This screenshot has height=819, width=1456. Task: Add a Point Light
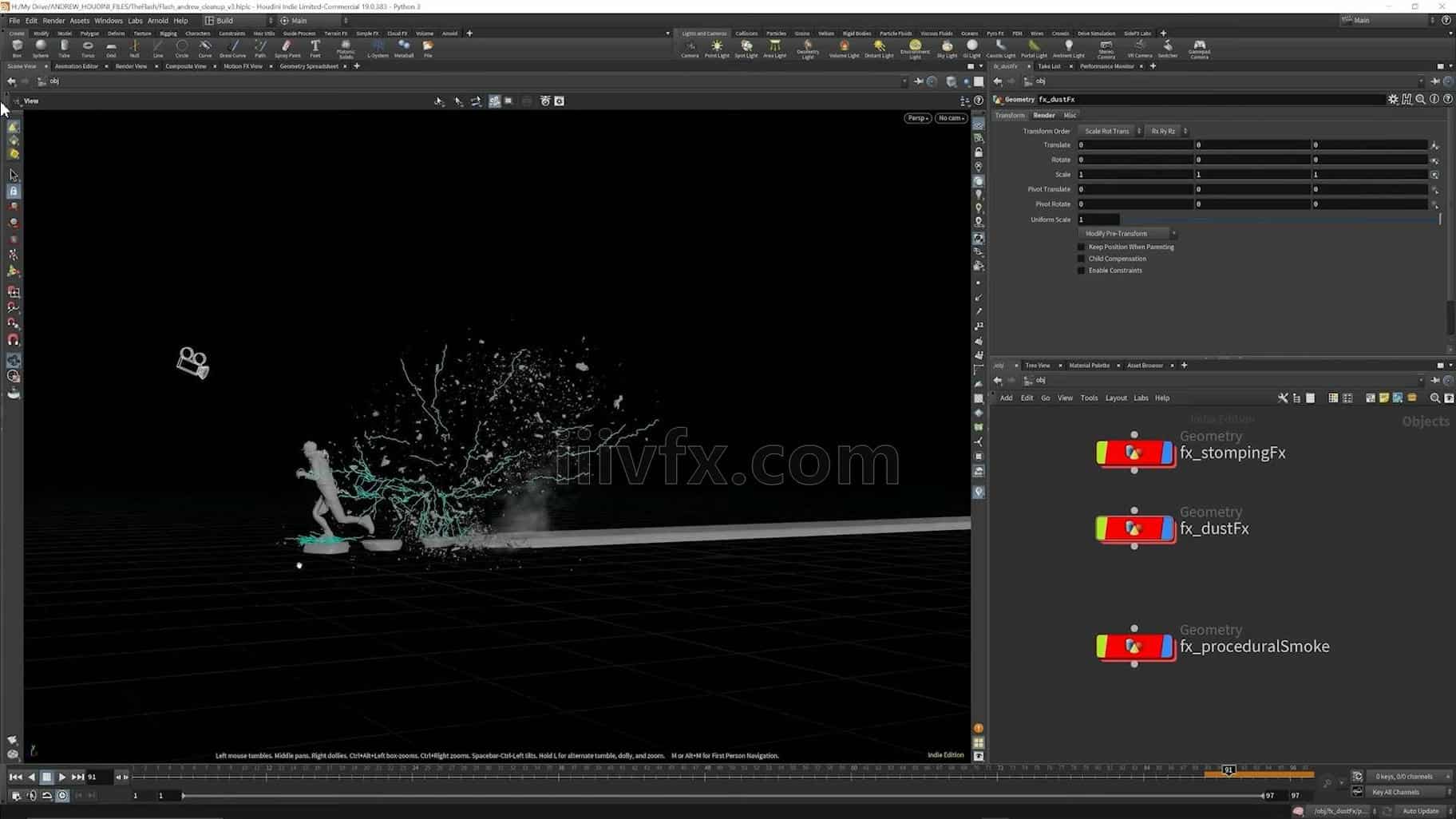[717, 49]
